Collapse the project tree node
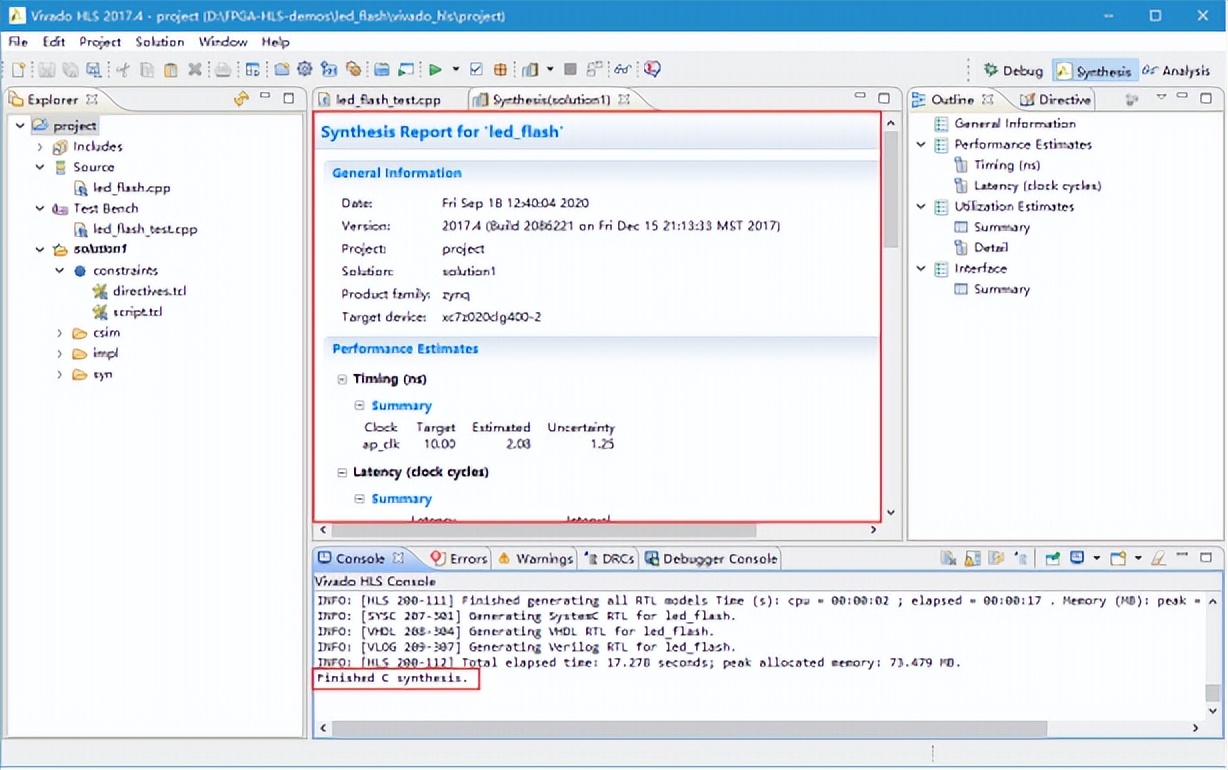The image size is (1228, 770). 20,126
